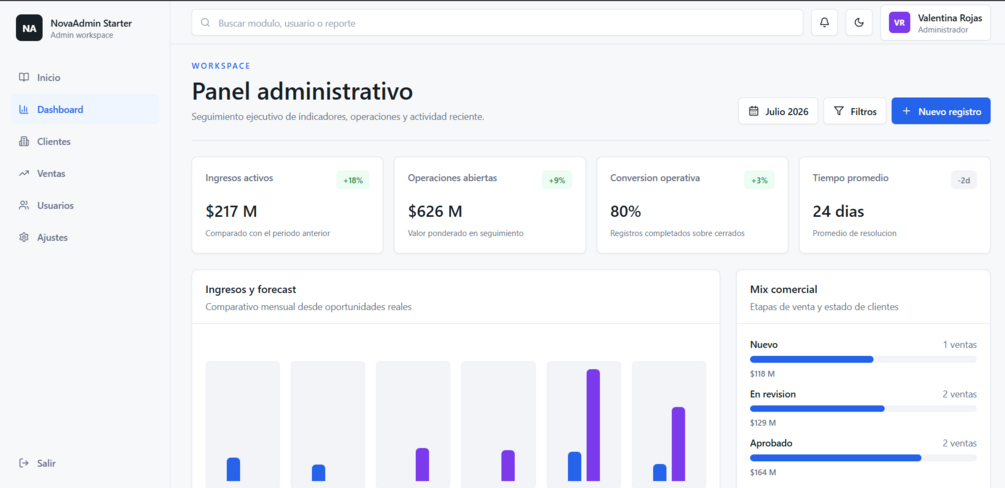Screen dimensions: 1005x488
Task: Click the funnel icon on Filtros
Action: 838,111
